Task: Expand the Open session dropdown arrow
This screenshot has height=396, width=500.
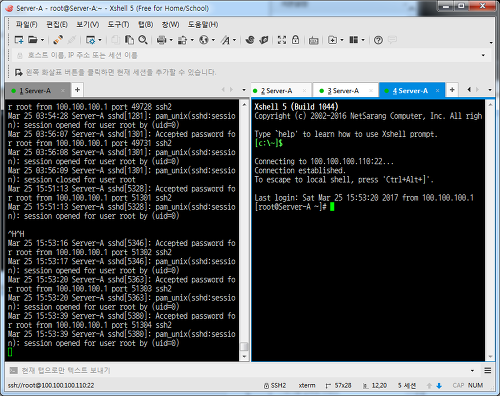Action: click(42, 40)
